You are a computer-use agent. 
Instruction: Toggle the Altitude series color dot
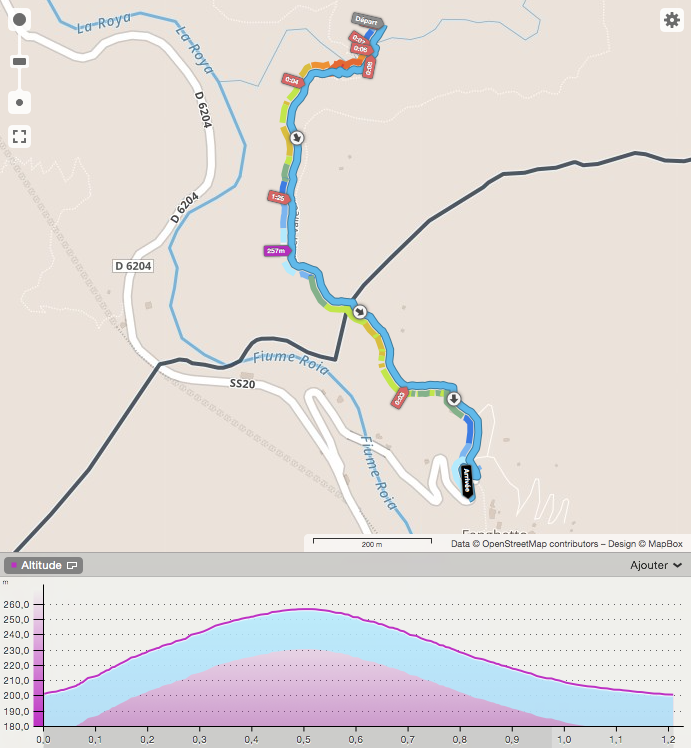pos(14,566)
